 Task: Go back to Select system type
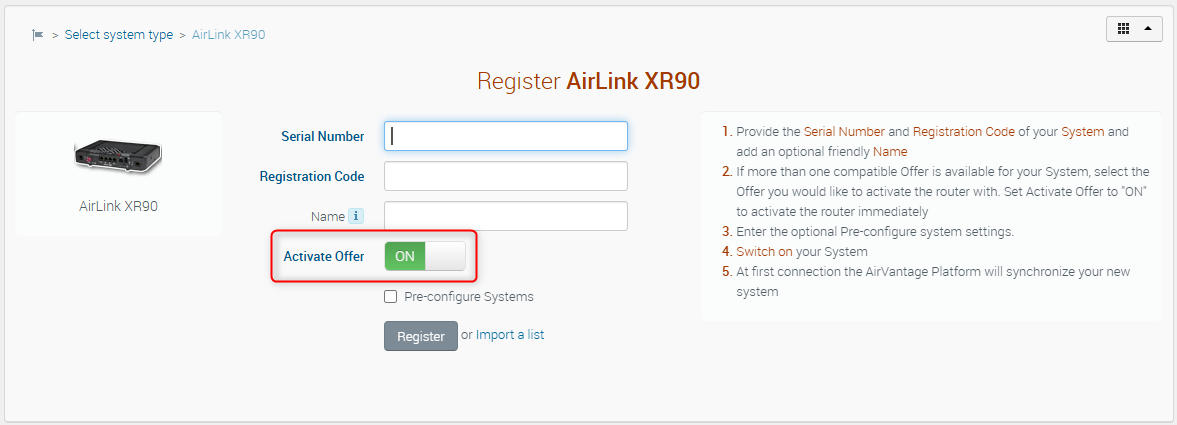(119, 35)
